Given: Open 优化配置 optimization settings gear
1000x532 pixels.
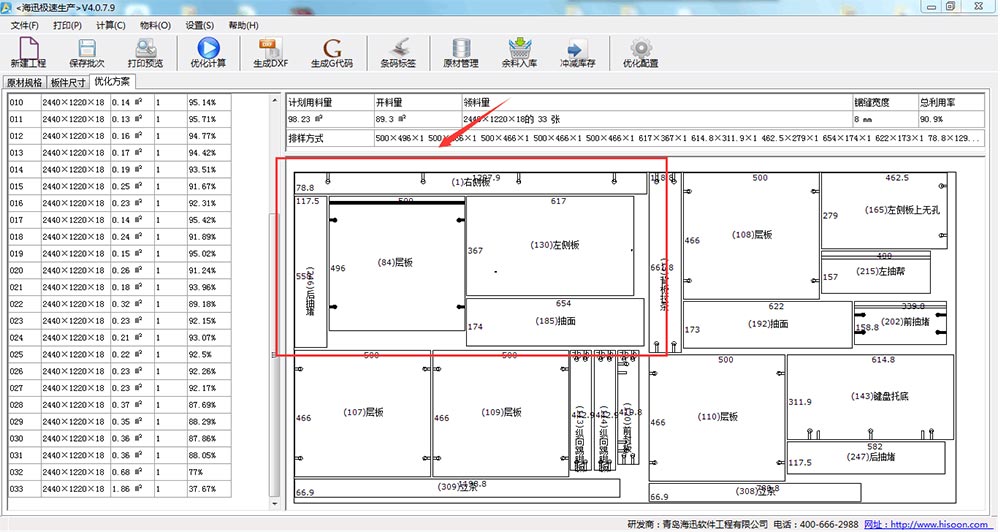Looking at the screenshot, I should coord(640,50).
